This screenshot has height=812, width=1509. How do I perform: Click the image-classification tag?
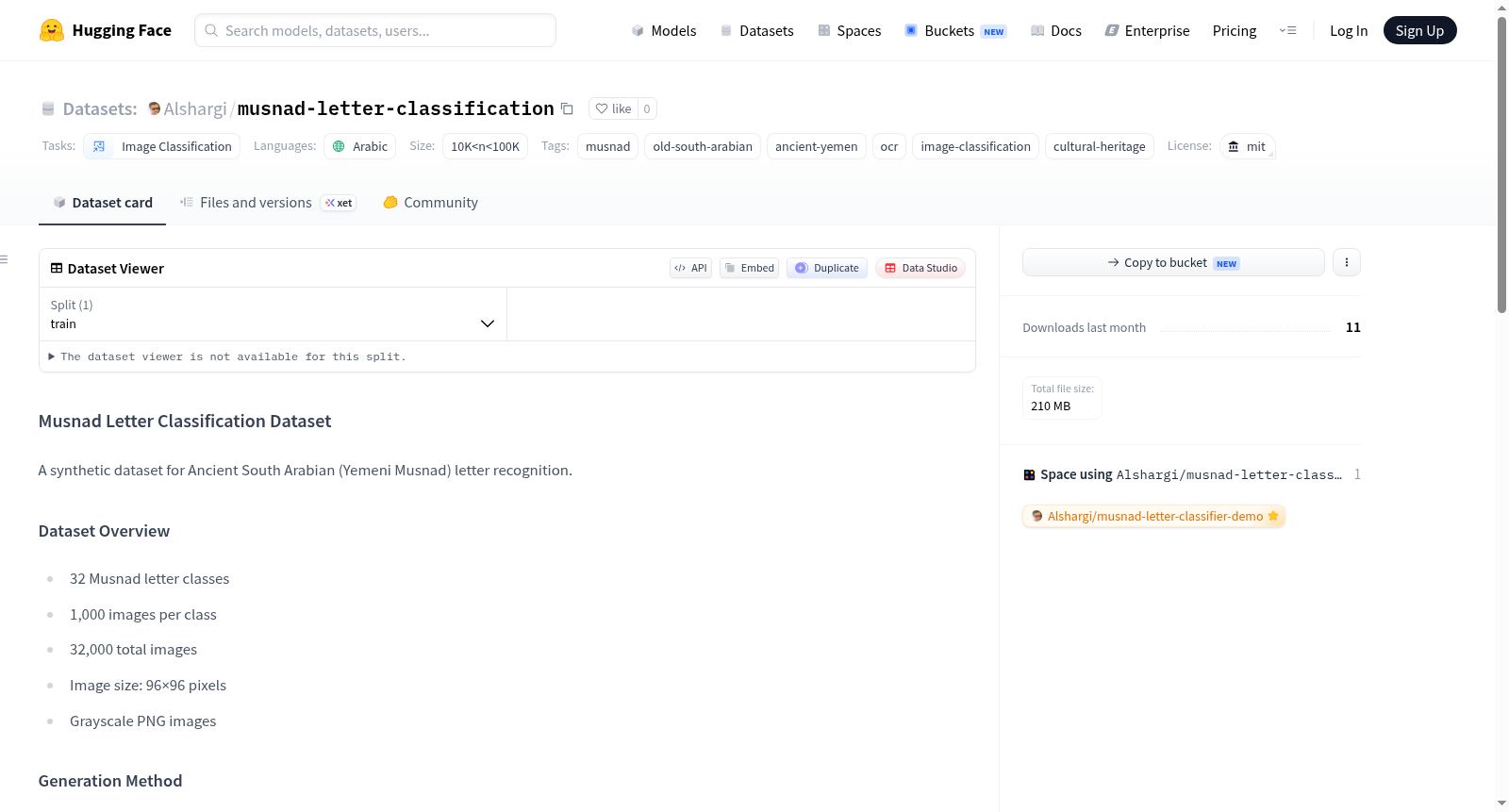point(975,146)
